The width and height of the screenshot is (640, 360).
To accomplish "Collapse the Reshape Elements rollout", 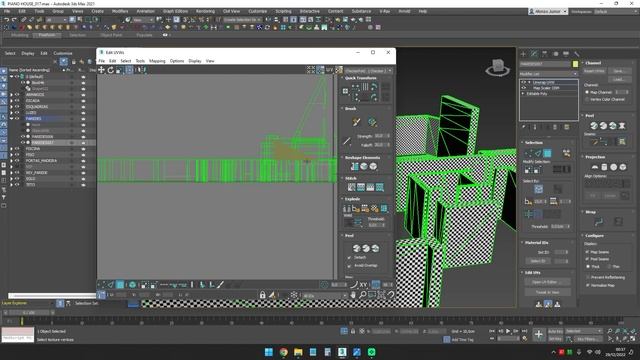I will click(342, 158).
